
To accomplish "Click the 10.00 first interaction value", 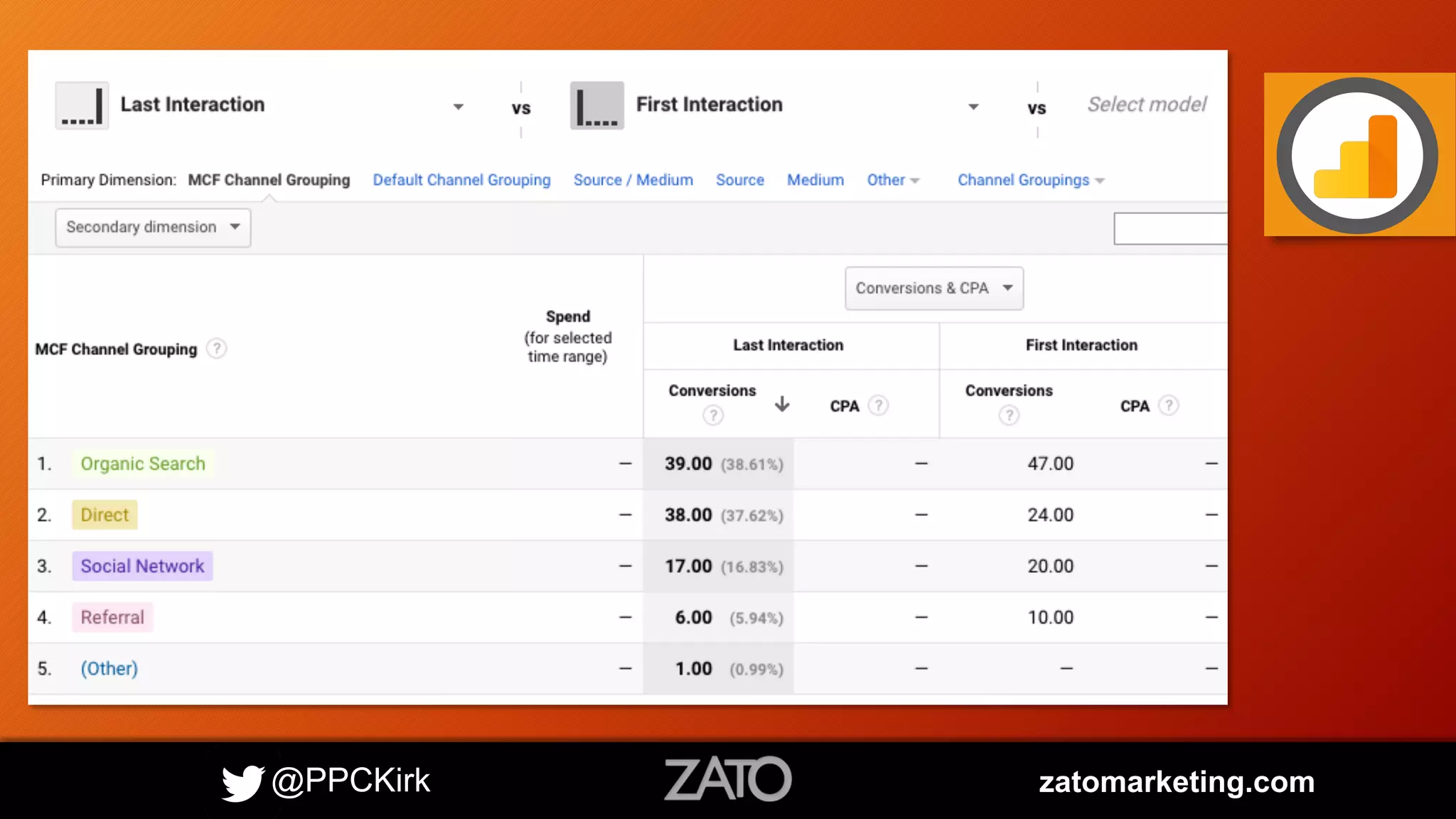I will point(1050,617).
